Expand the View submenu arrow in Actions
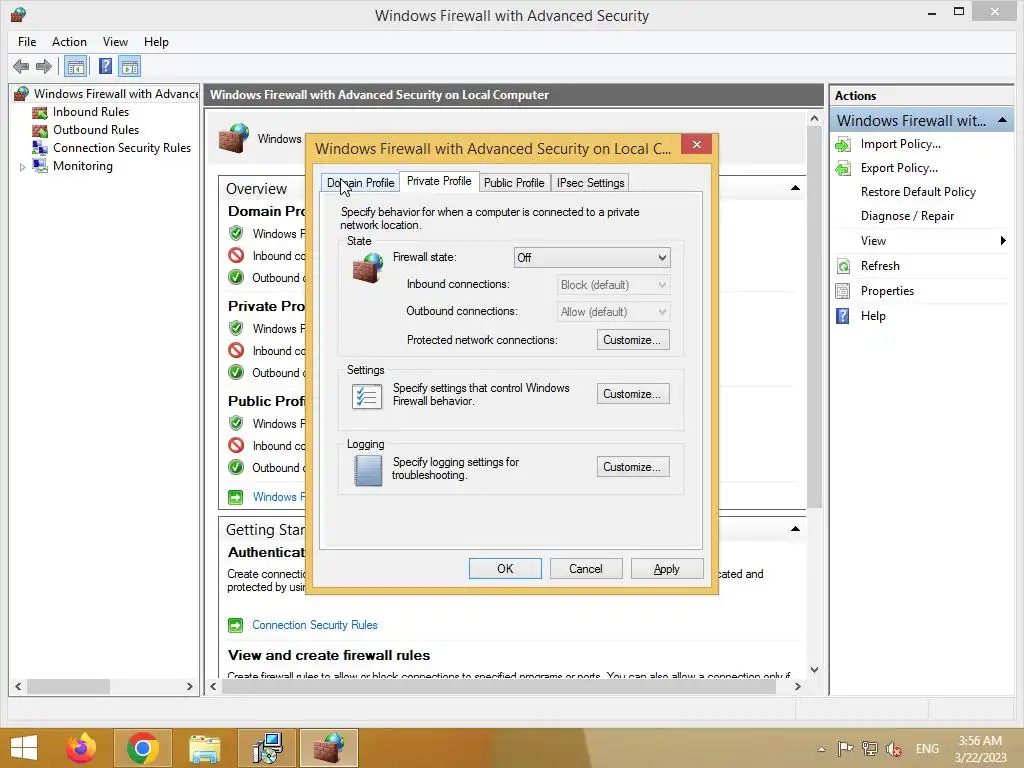1024x768 pixels. 1003,241
